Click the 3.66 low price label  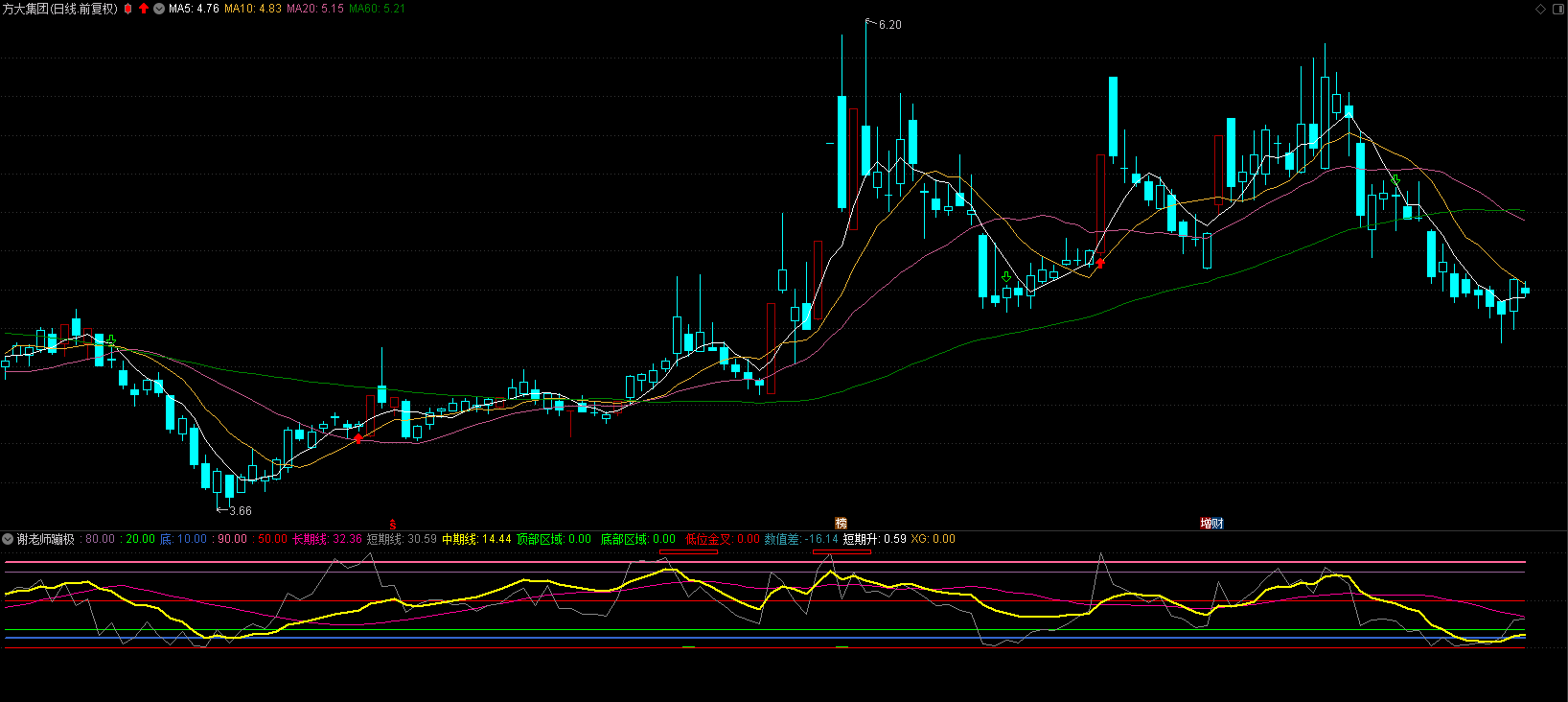[241, 511]
